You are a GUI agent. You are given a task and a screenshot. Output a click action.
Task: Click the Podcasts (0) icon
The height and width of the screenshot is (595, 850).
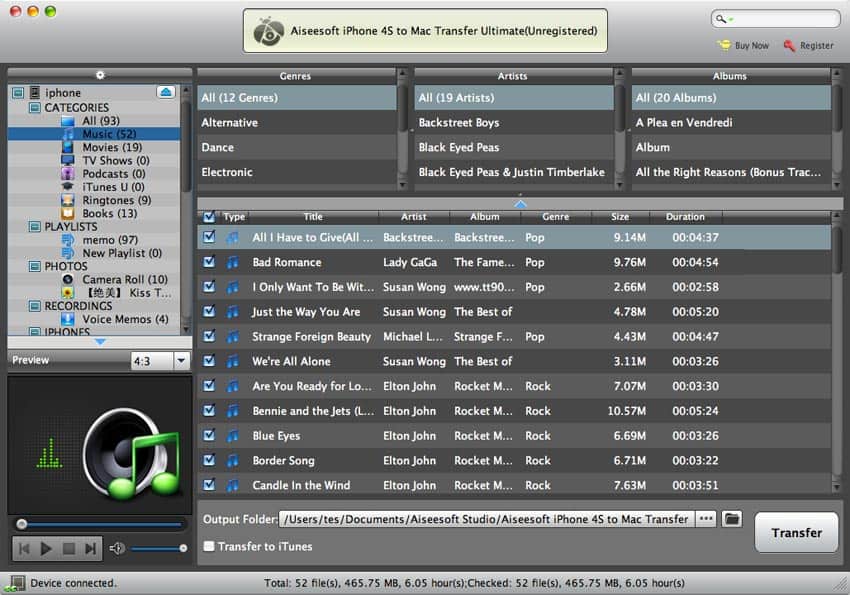point(68,173)
